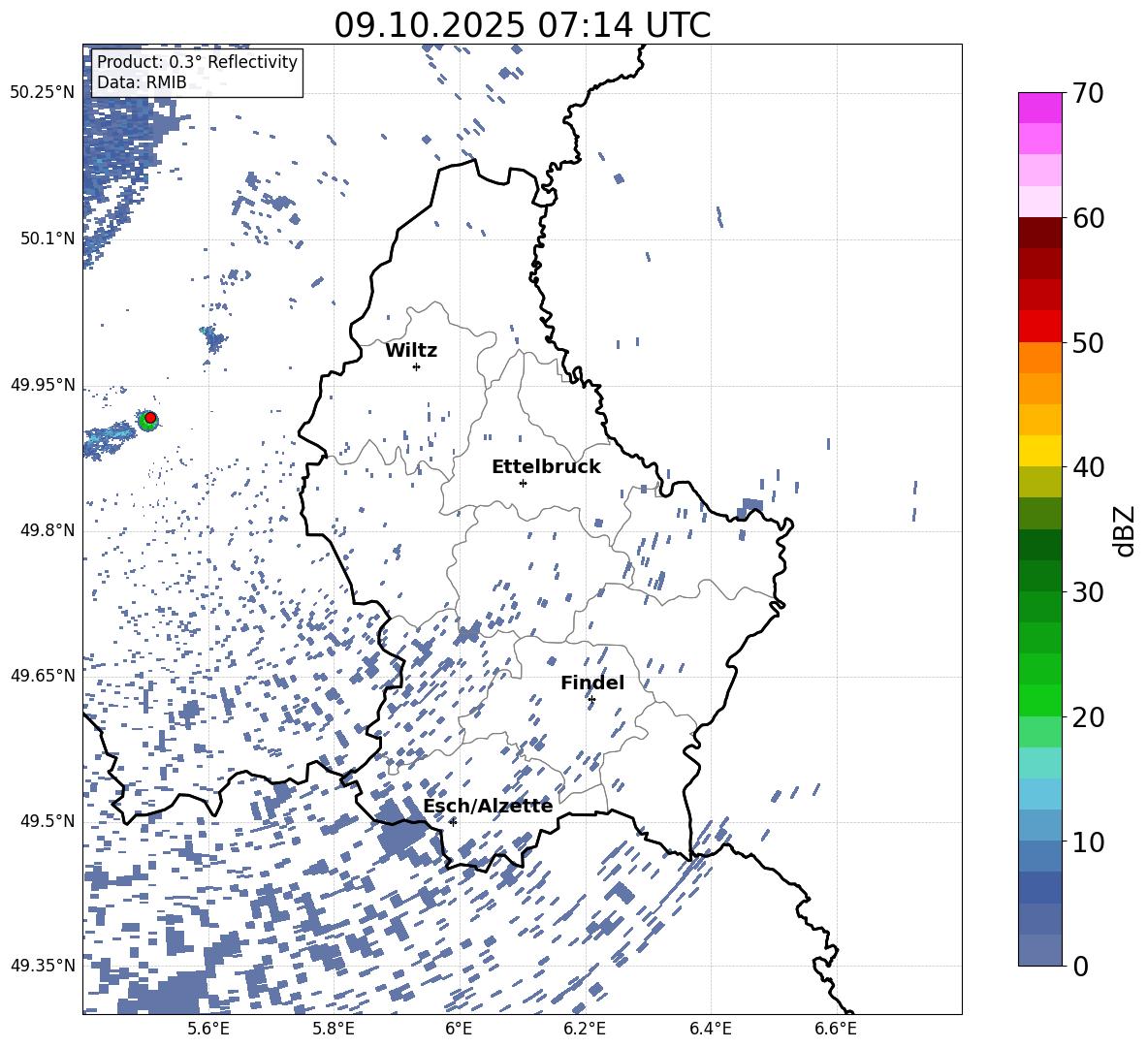Click the 50.25°N latitude label
Screen dimensions: 1148x1048
[x=43, y=93]
